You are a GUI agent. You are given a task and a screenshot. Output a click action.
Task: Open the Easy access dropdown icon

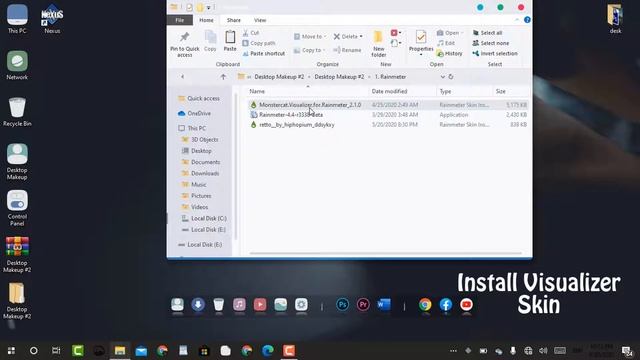(396, 43)
